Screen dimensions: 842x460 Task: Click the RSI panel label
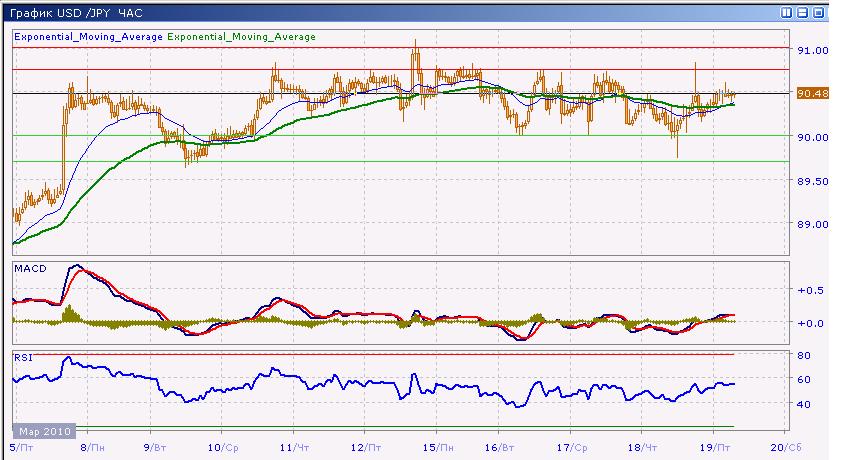click(22, 354)
